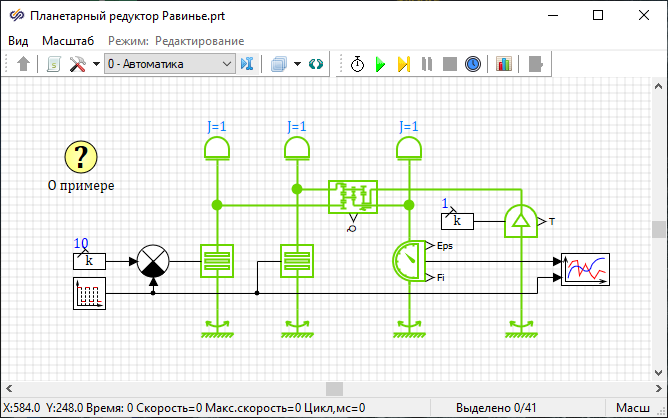This screenshot has height=418, width=668.
Task: Select the planetary gear block in diagram
Action: pos(352,196)
